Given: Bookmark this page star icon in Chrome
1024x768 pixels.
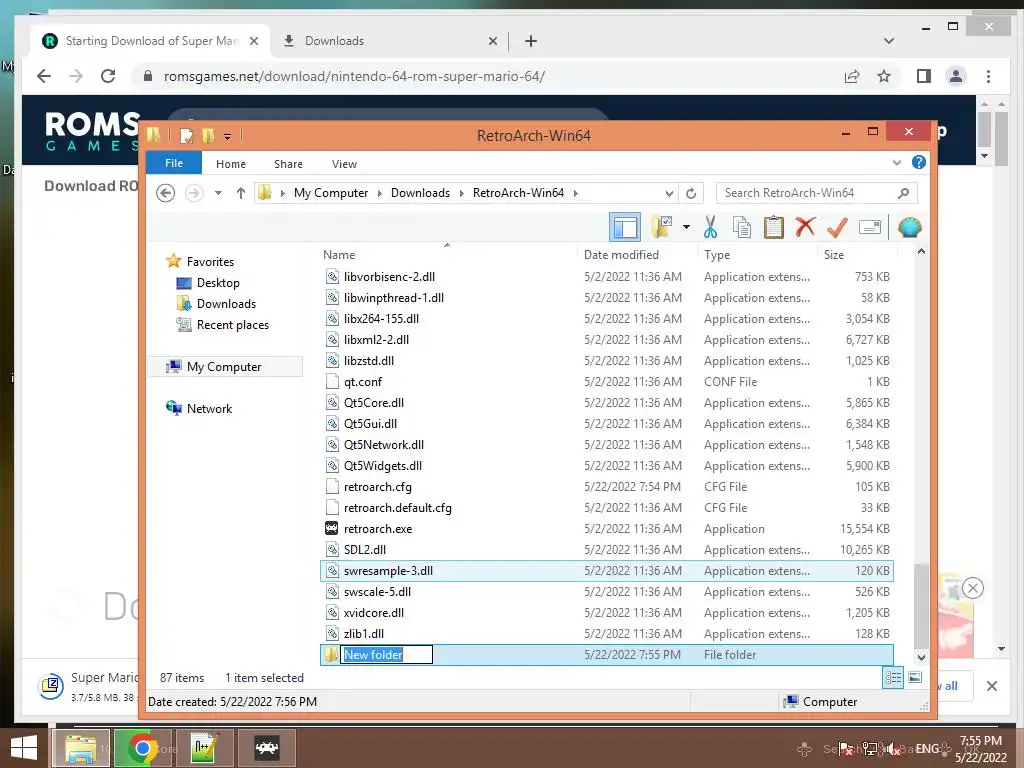Looking at the screenshot, I should point(884,76).
